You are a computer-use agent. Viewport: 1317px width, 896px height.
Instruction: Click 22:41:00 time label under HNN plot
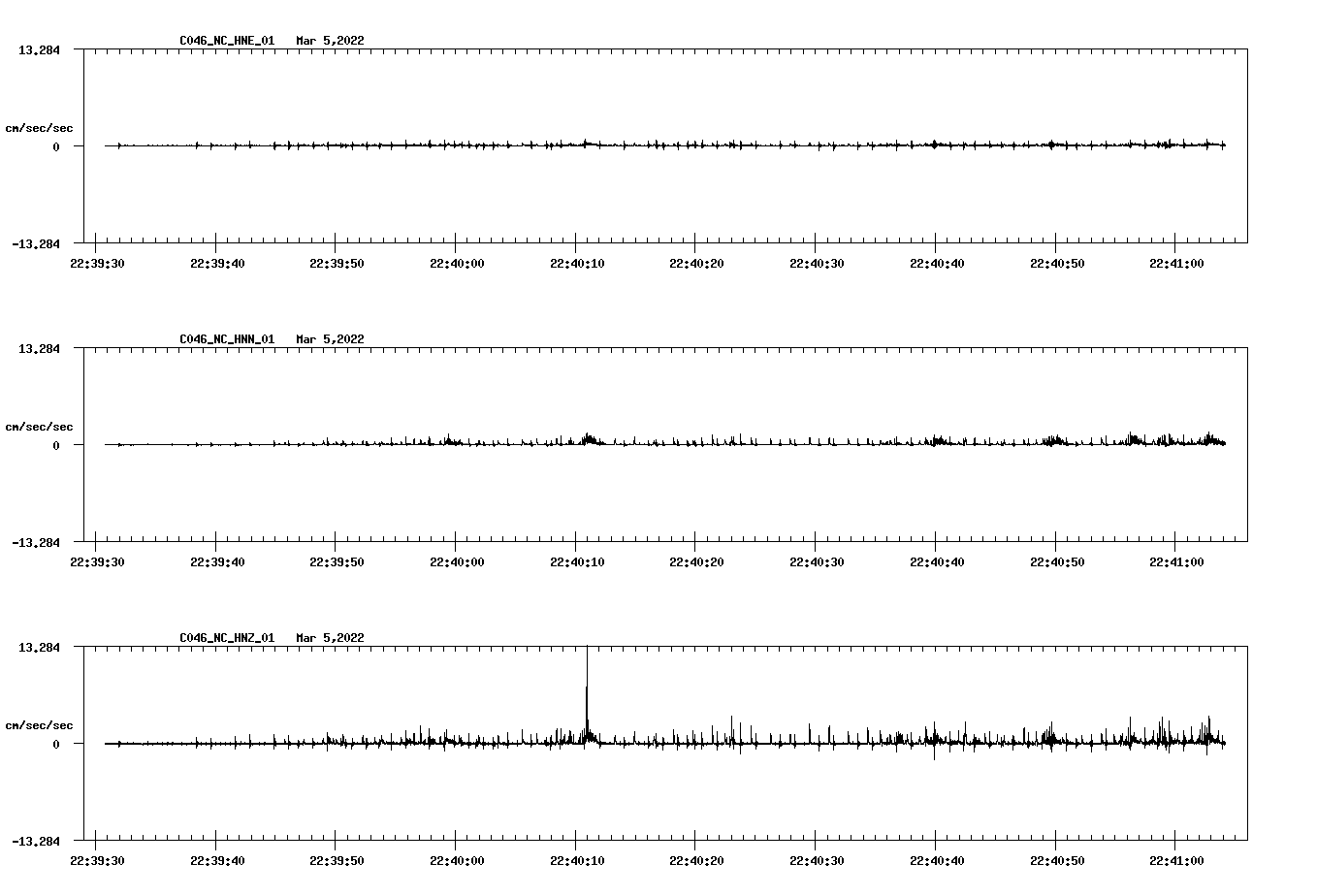click(1175, 561)
